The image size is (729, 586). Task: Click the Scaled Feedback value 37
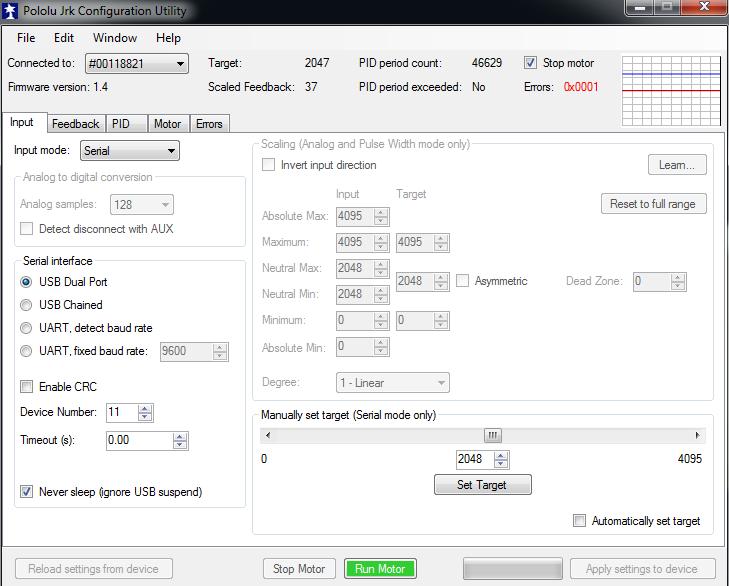pyautogui.click(x=311, y=87)
